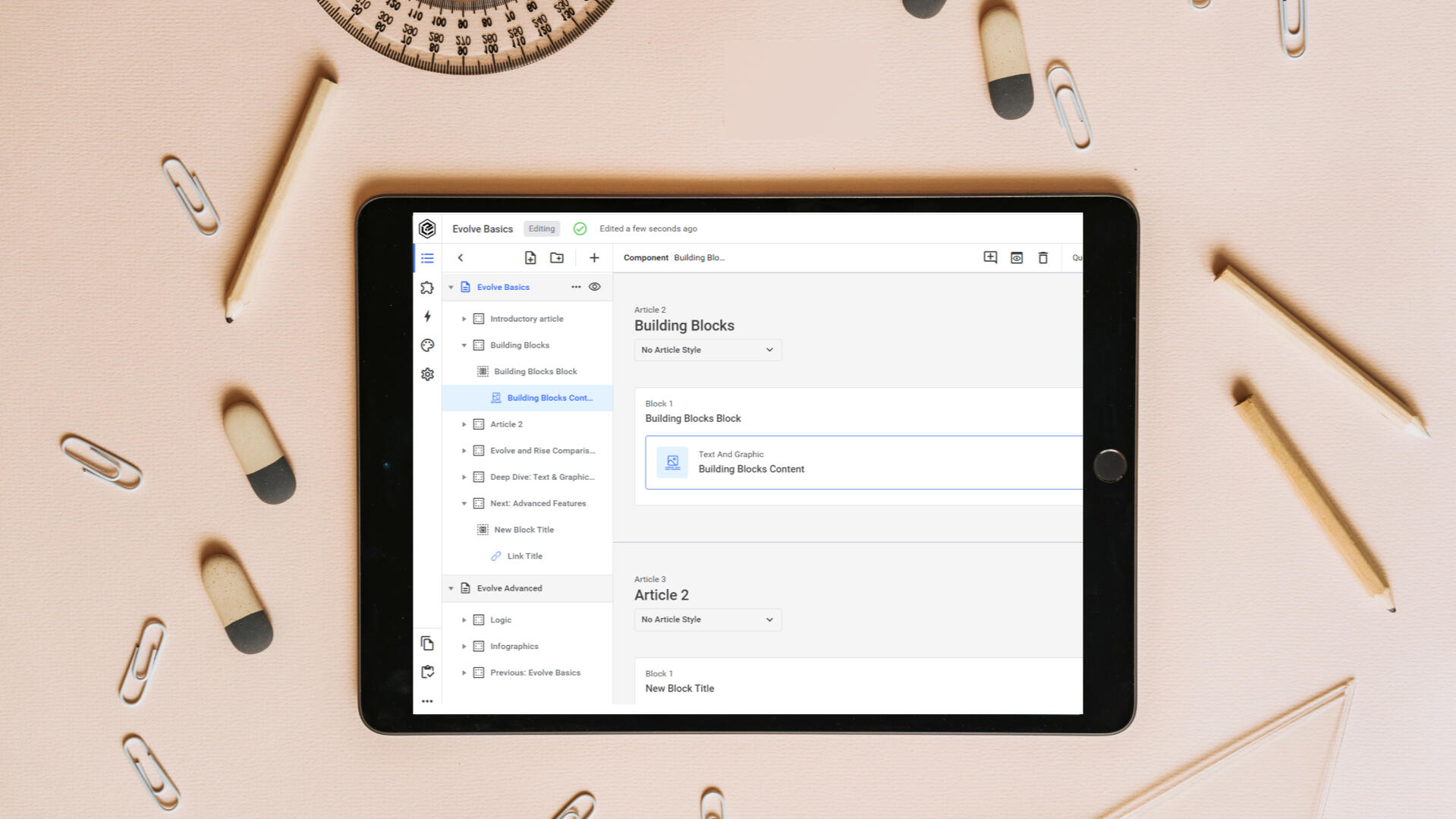Open the theme palette settings
Viewport: 1456px width, 819px height.
(x=427, y=345)
